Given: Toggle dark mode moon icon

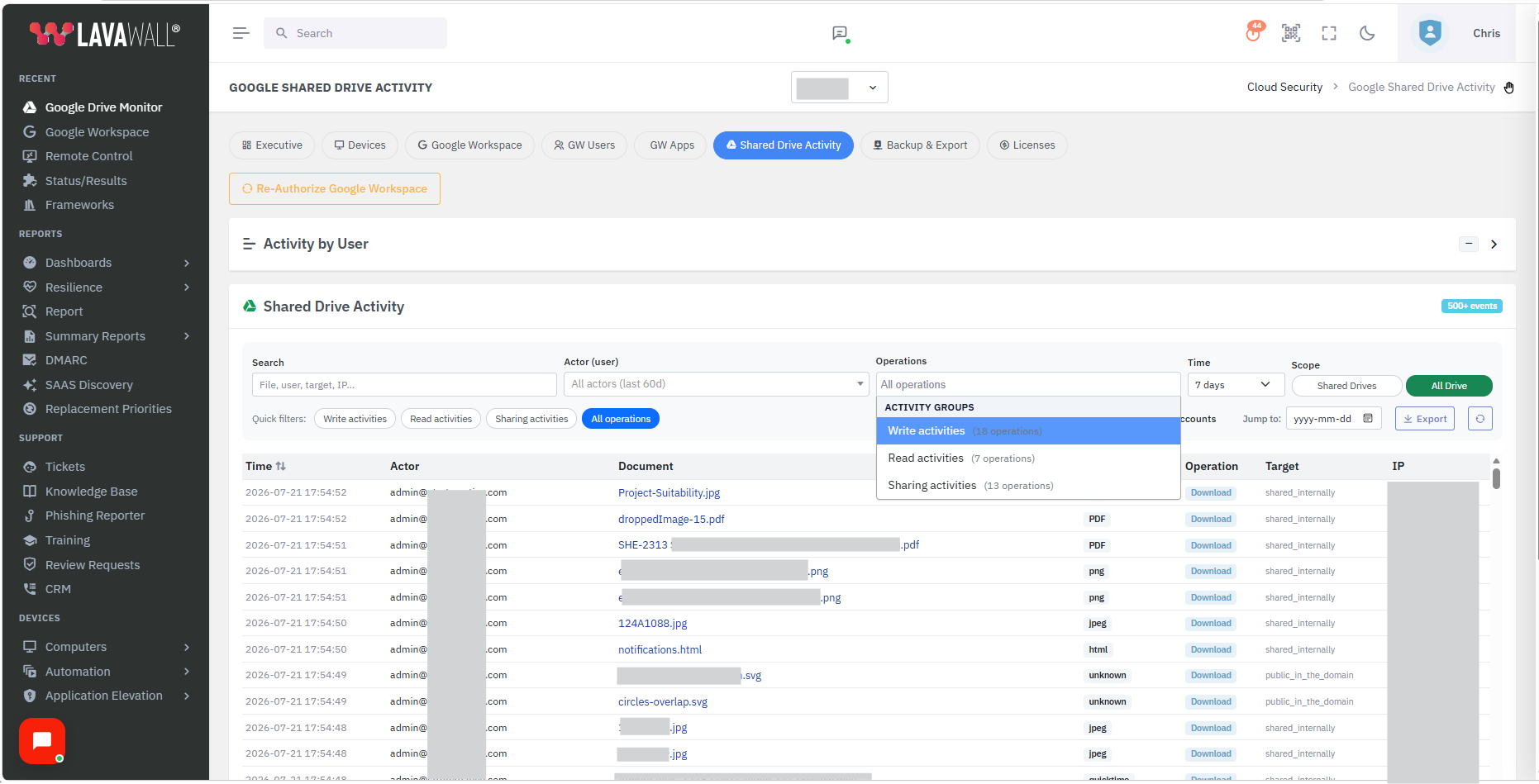Looking at the screenshot, I should click(1367, 33).
